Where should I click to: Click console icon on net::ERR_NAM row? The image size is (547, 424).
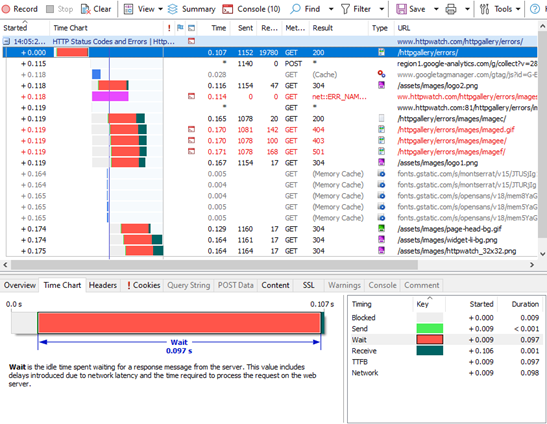click(192, 96)
